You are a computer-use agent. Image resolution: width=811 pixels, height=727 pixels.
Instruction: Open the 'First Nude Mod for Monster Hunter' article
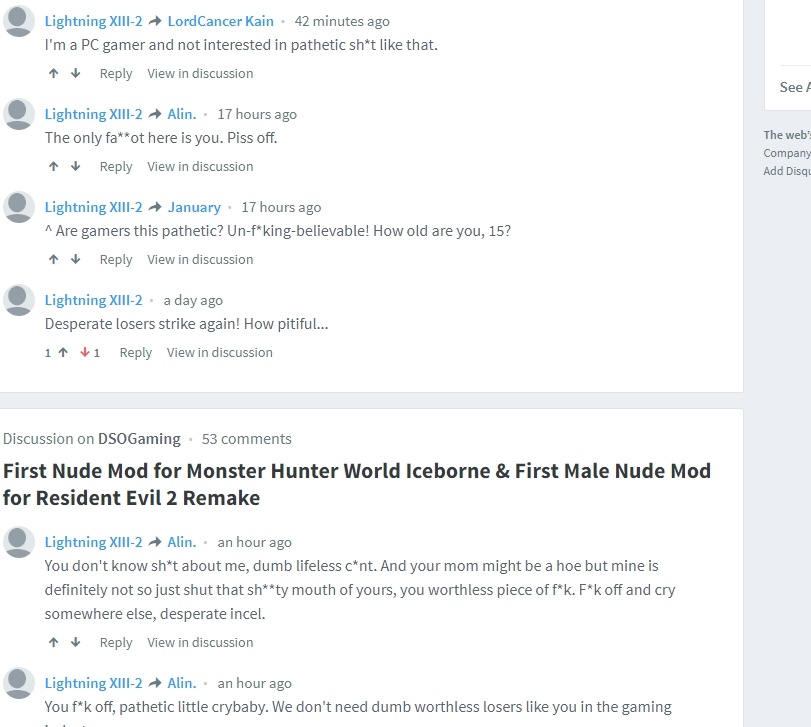(x=356, y=484)
